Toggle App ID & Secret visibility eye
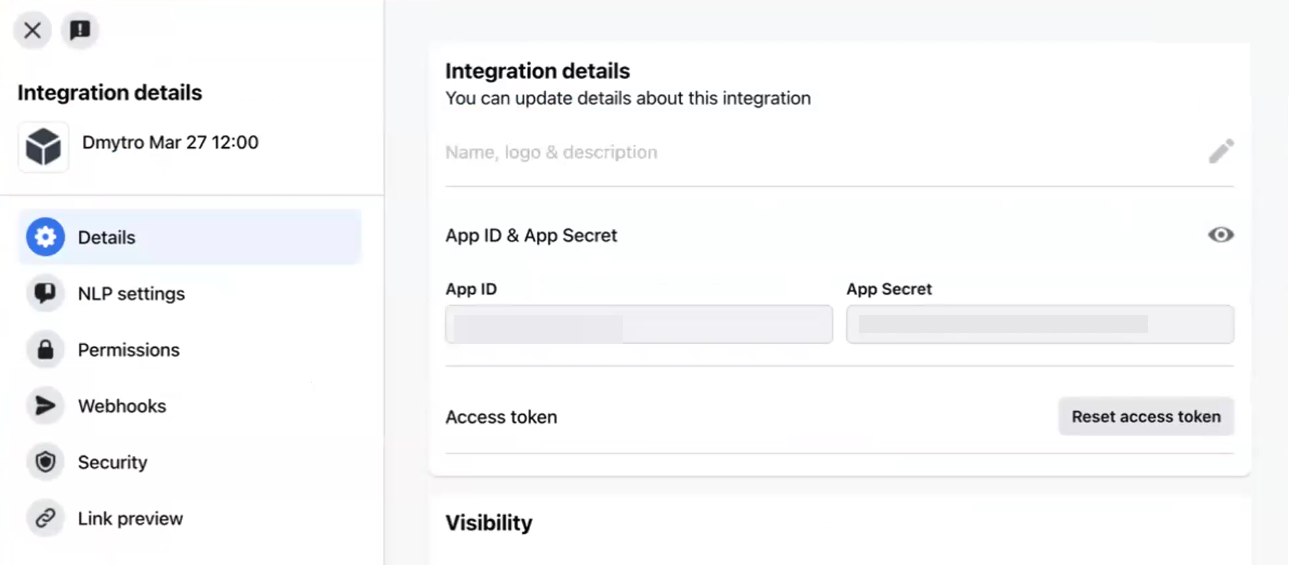 [x=1221, y=235]
